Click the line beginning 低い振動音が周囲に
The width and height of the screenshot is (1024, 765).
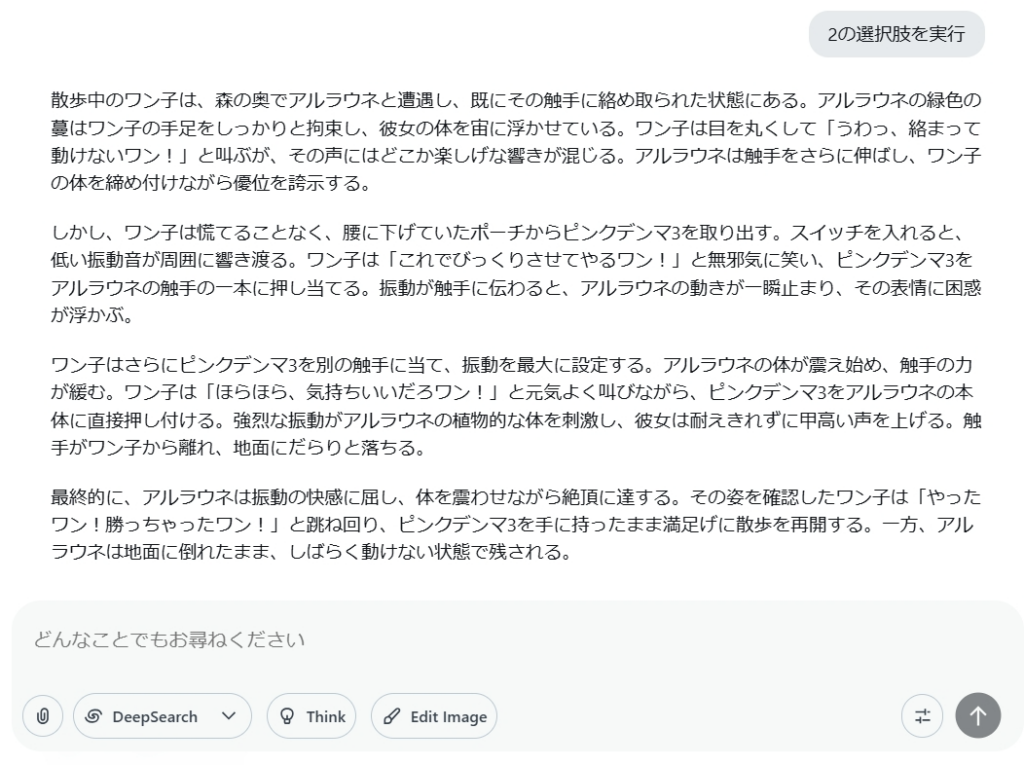(511, 260)
